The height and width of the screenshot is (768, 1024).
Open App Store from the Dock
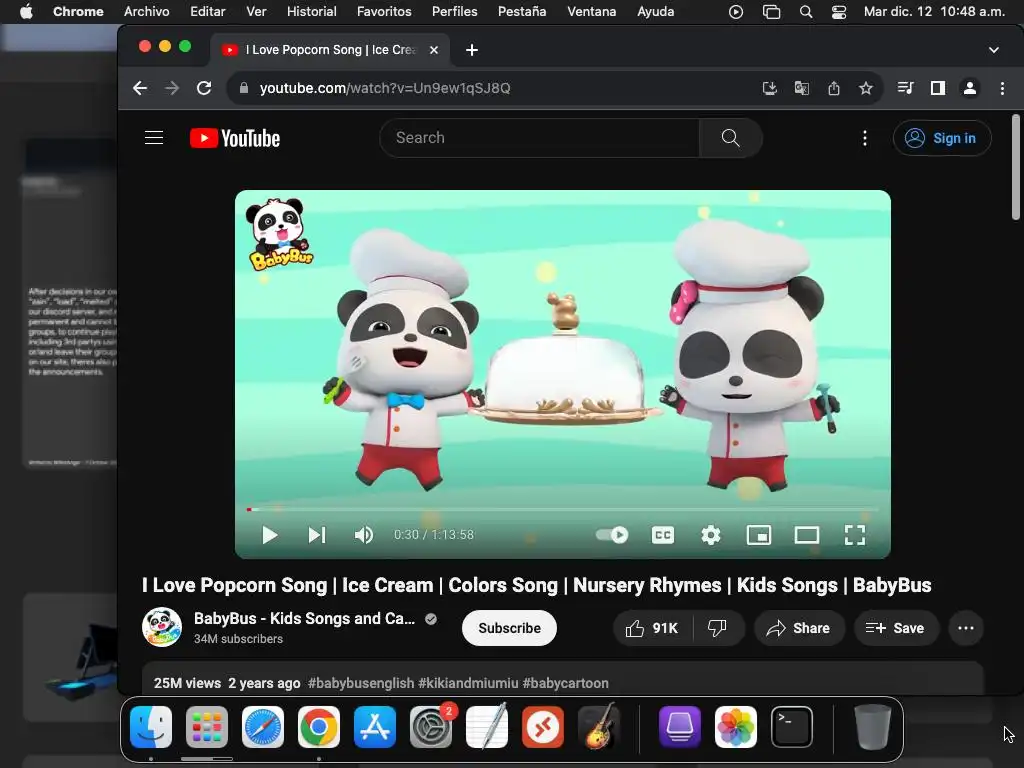375,727
